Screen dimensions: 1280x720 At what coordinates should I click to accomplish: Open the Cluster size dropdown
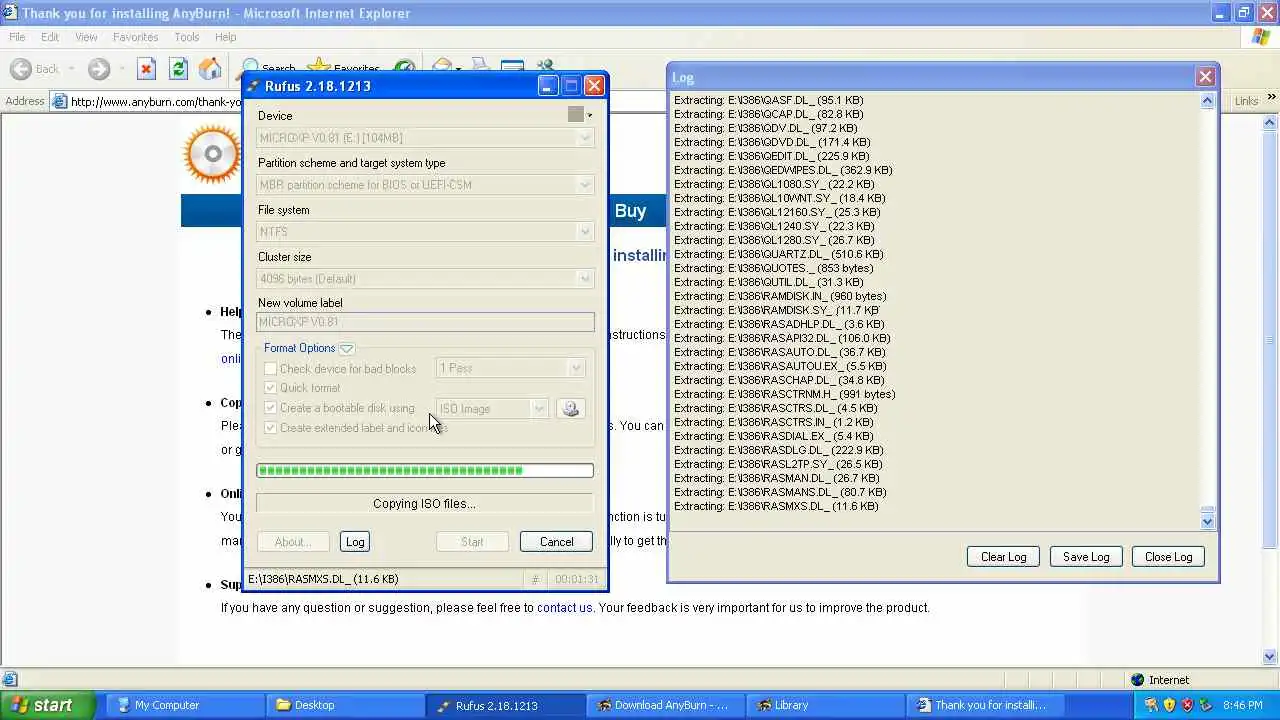425,279
